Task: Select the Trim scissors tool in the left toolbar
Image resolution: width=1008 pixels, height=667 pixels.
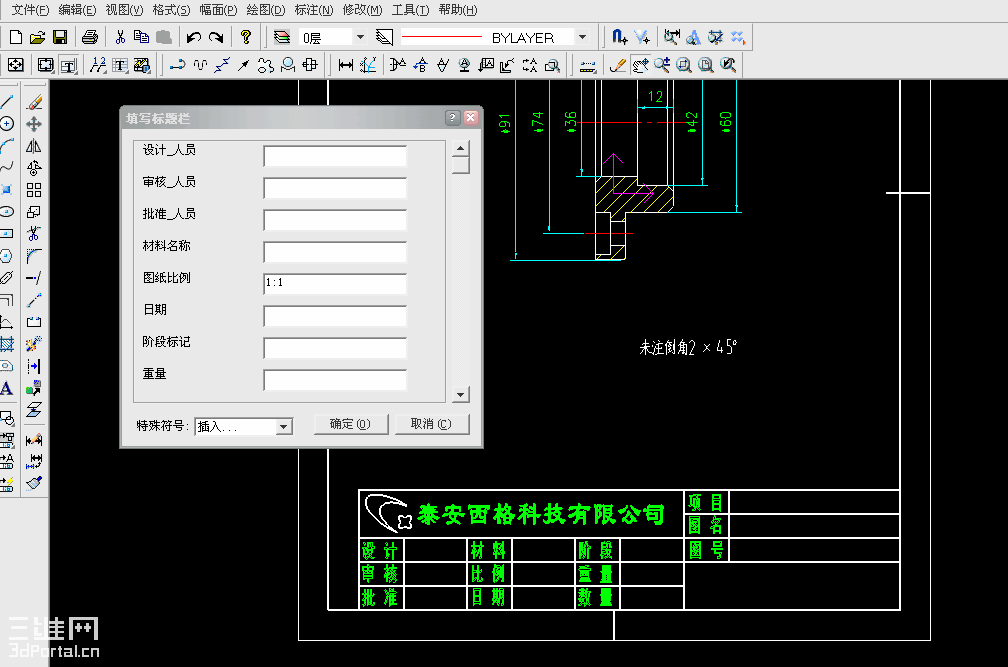Action: coord(34,233)
